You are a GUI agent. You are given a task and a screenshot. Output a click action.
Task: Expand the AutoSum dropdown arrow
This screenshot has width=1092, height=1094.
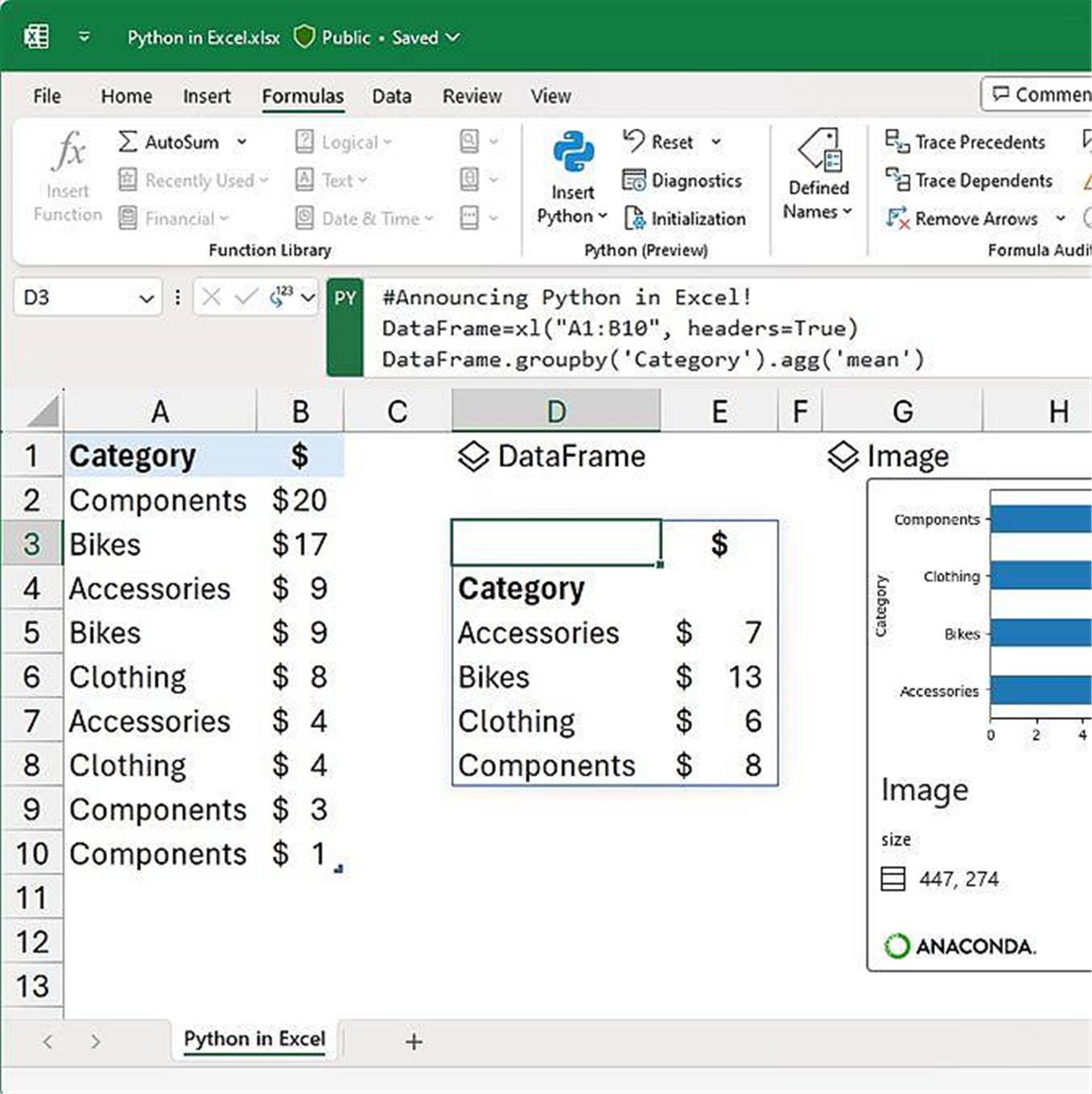point(241,143)
